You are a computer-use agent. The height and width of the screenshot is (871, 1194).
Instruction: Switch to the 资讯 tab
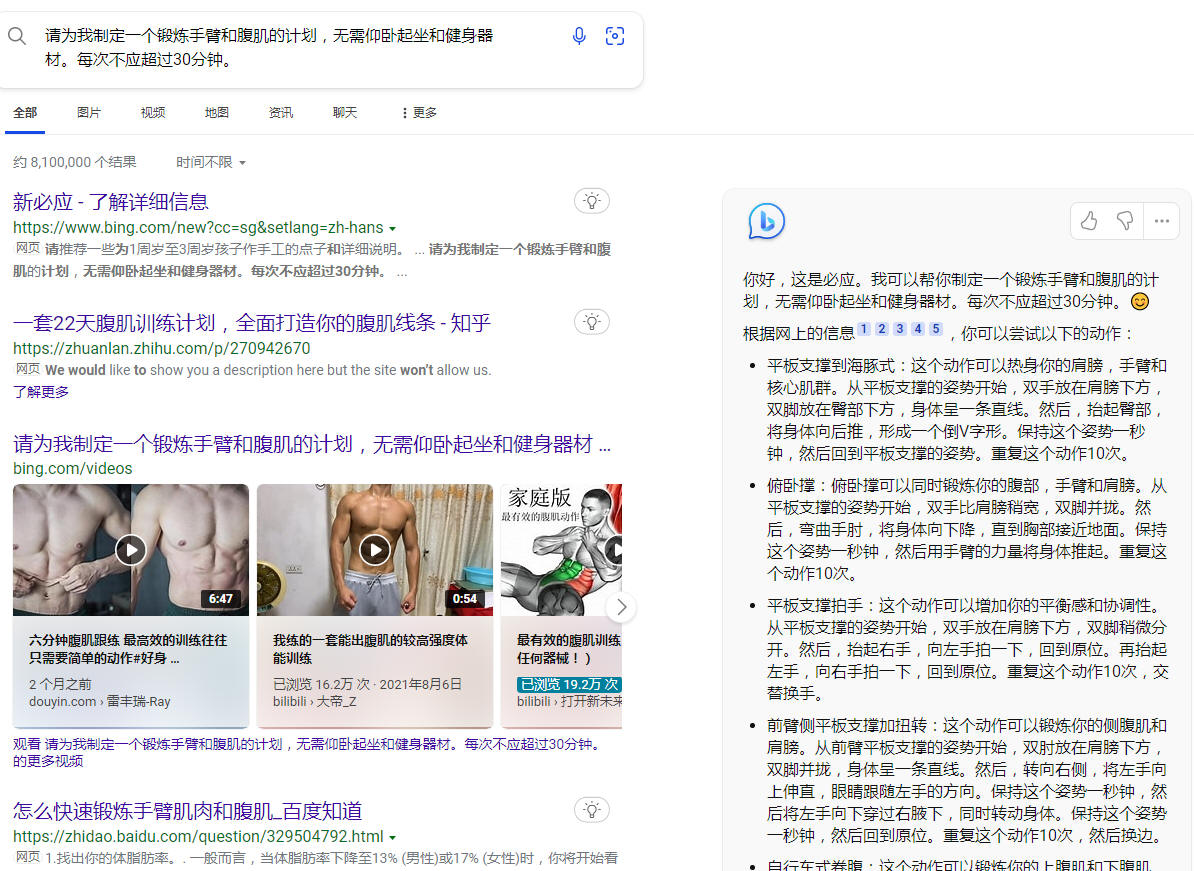pos(281,113)
